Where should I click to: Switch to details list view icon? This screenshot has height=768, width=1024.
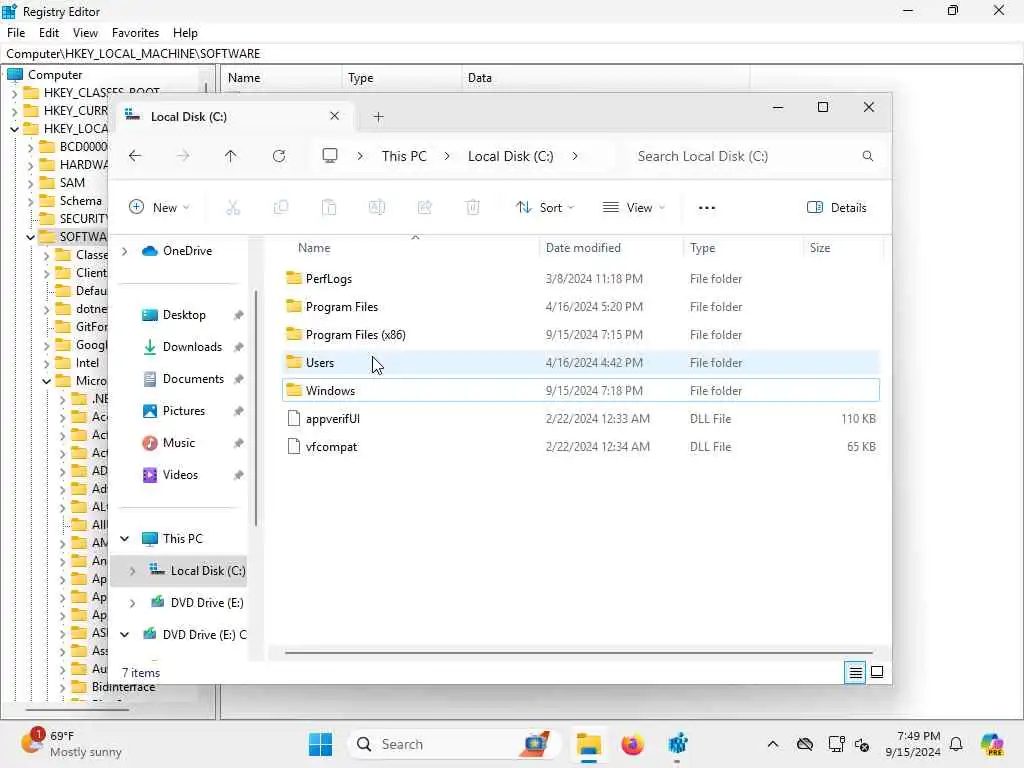855,672
